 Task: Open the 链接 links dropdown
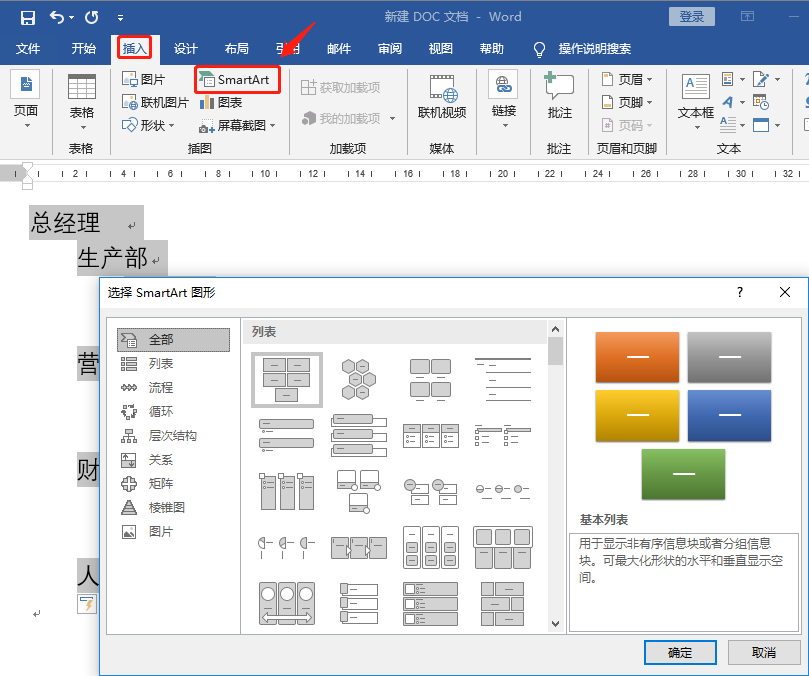point(504,100)
